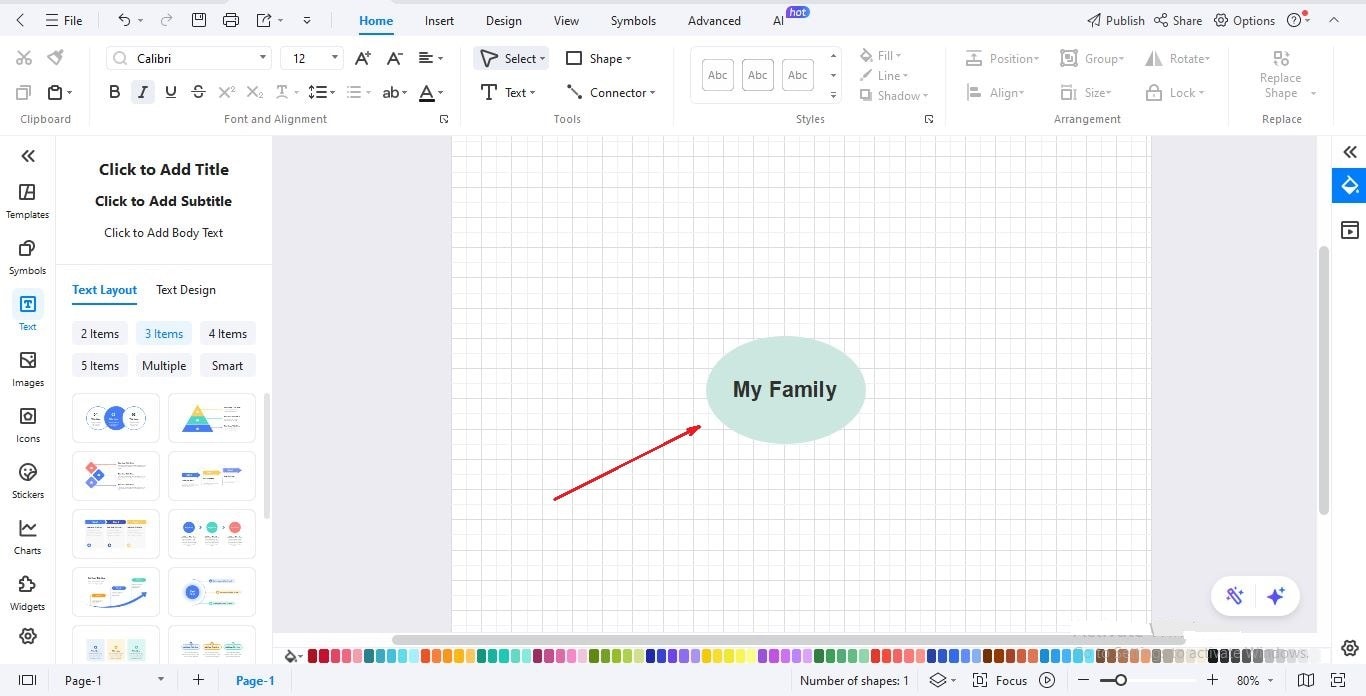The height and width of the screenshot is (696, 1366).
Task: Click the magic wand AI button
Action: coord(1235,596)
